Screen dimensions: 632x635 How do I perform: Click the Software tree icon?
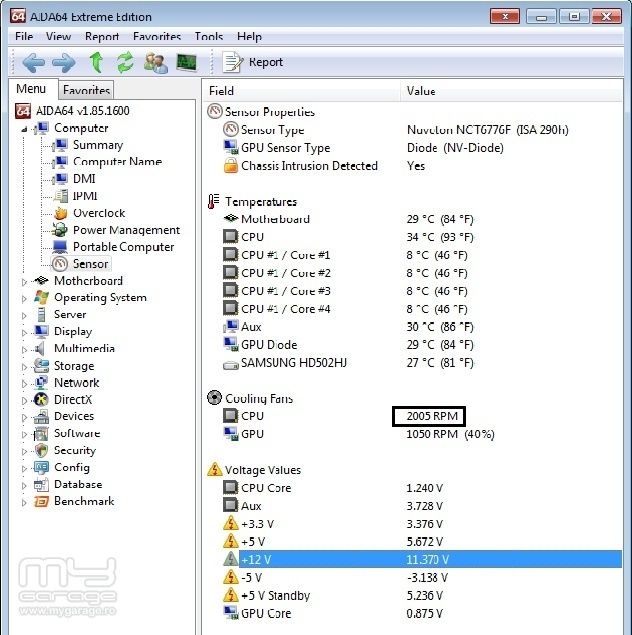[x=41, y=433]
